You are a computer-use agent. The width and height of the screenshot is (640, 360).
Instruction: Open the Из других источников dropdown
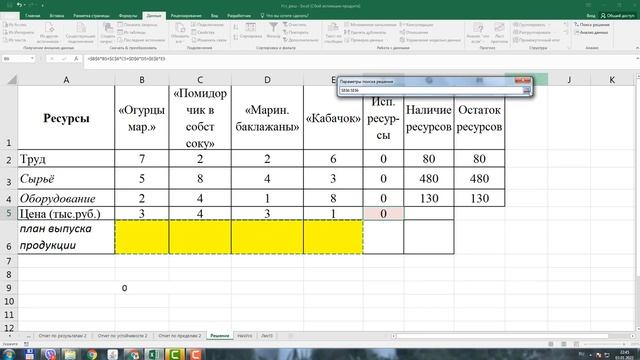coord(49,33)
